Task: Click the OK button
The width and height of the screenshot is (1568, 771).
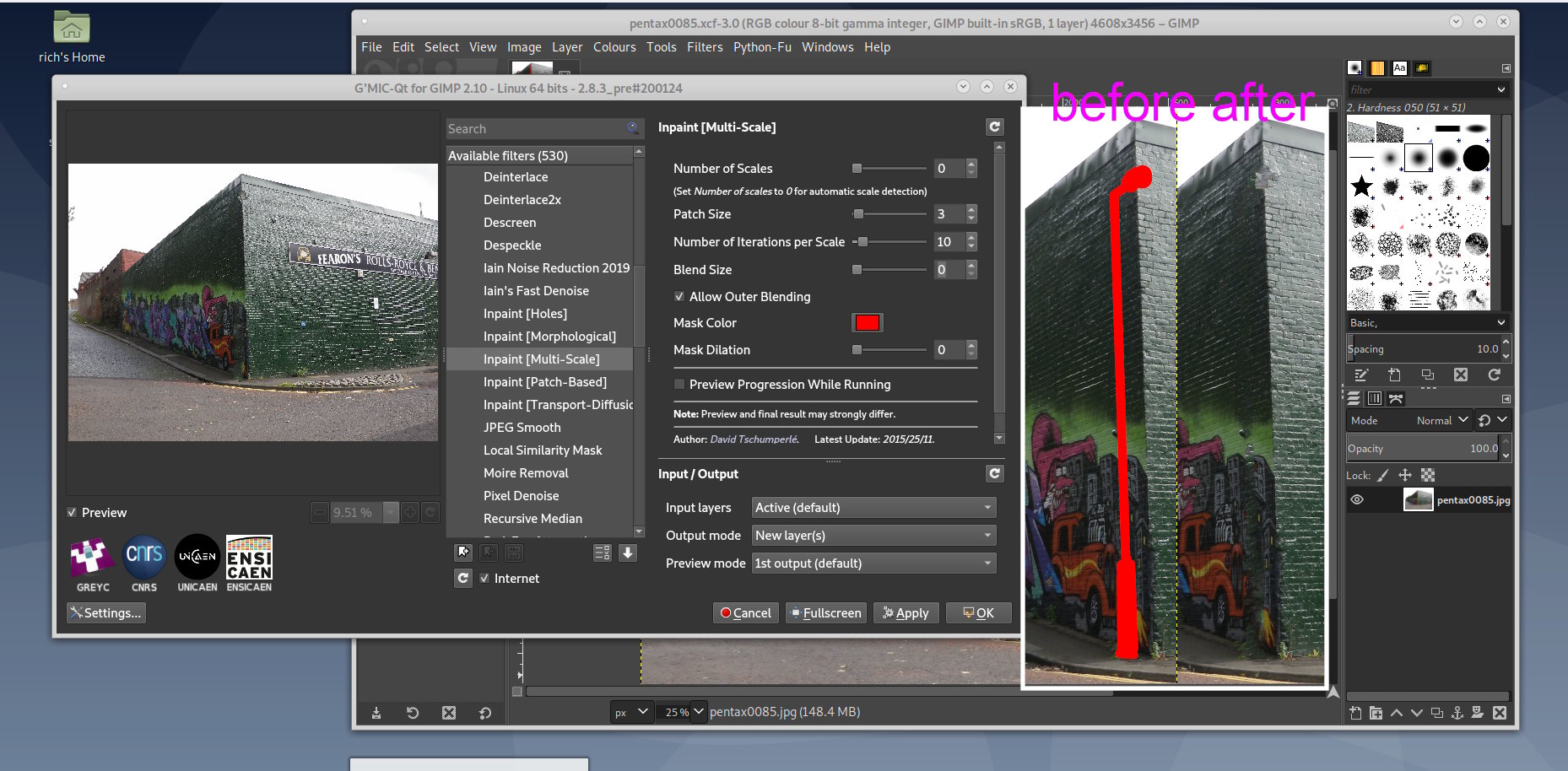Action: [979, 613]
